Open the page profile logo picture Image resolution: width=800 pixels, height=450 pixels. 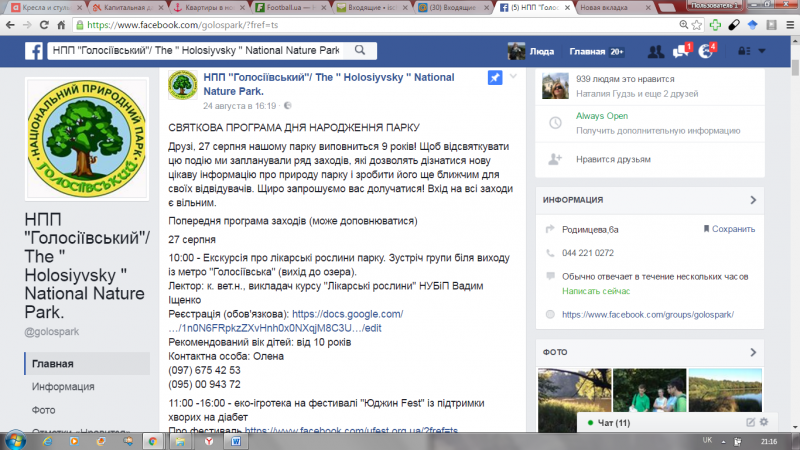(x=87, y=138)
